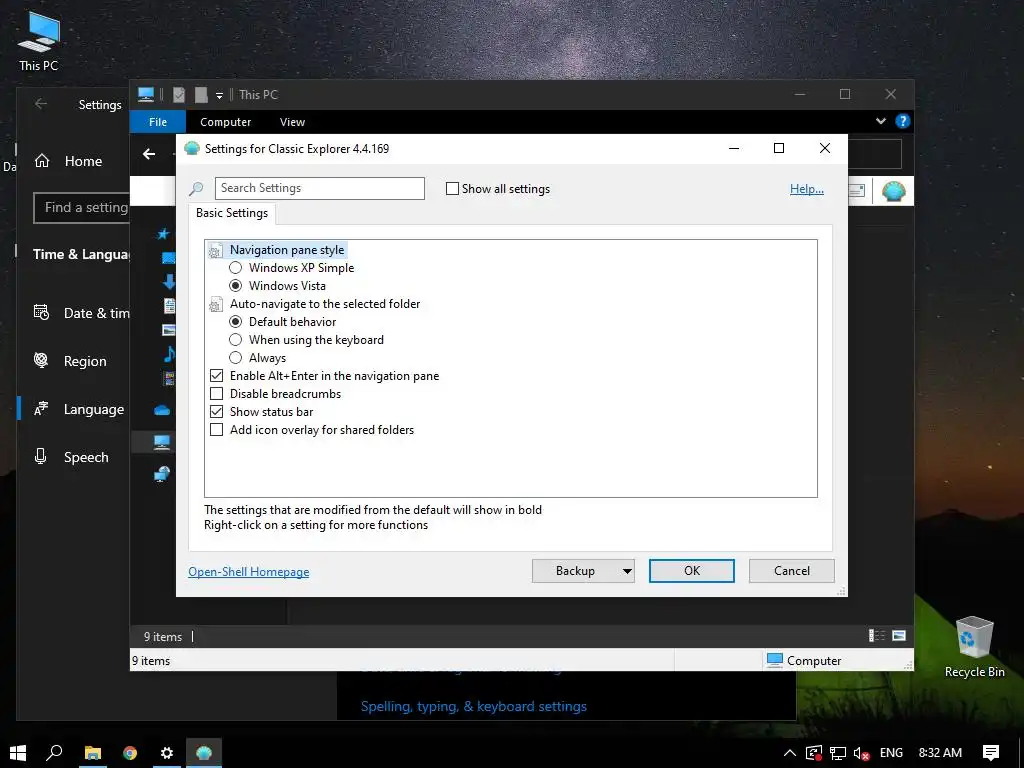The height and width of the screenshot is (768, 1024).
Task: Click the This PC icon in Explorer title bar
Action: click(x=146, y=95)
